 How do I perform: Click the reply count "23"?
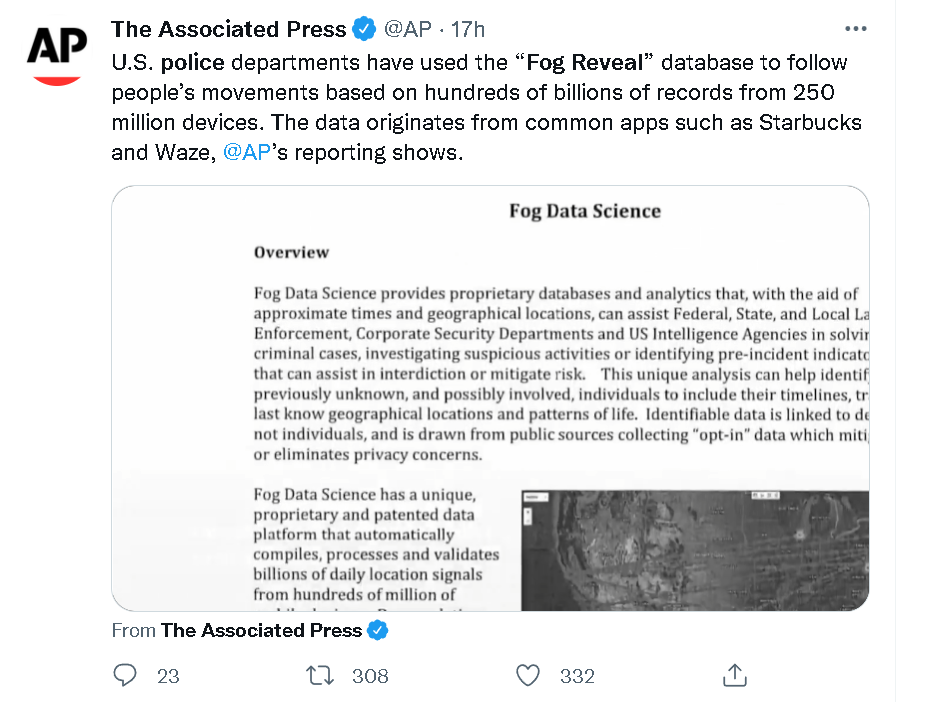tap(168, 676)
